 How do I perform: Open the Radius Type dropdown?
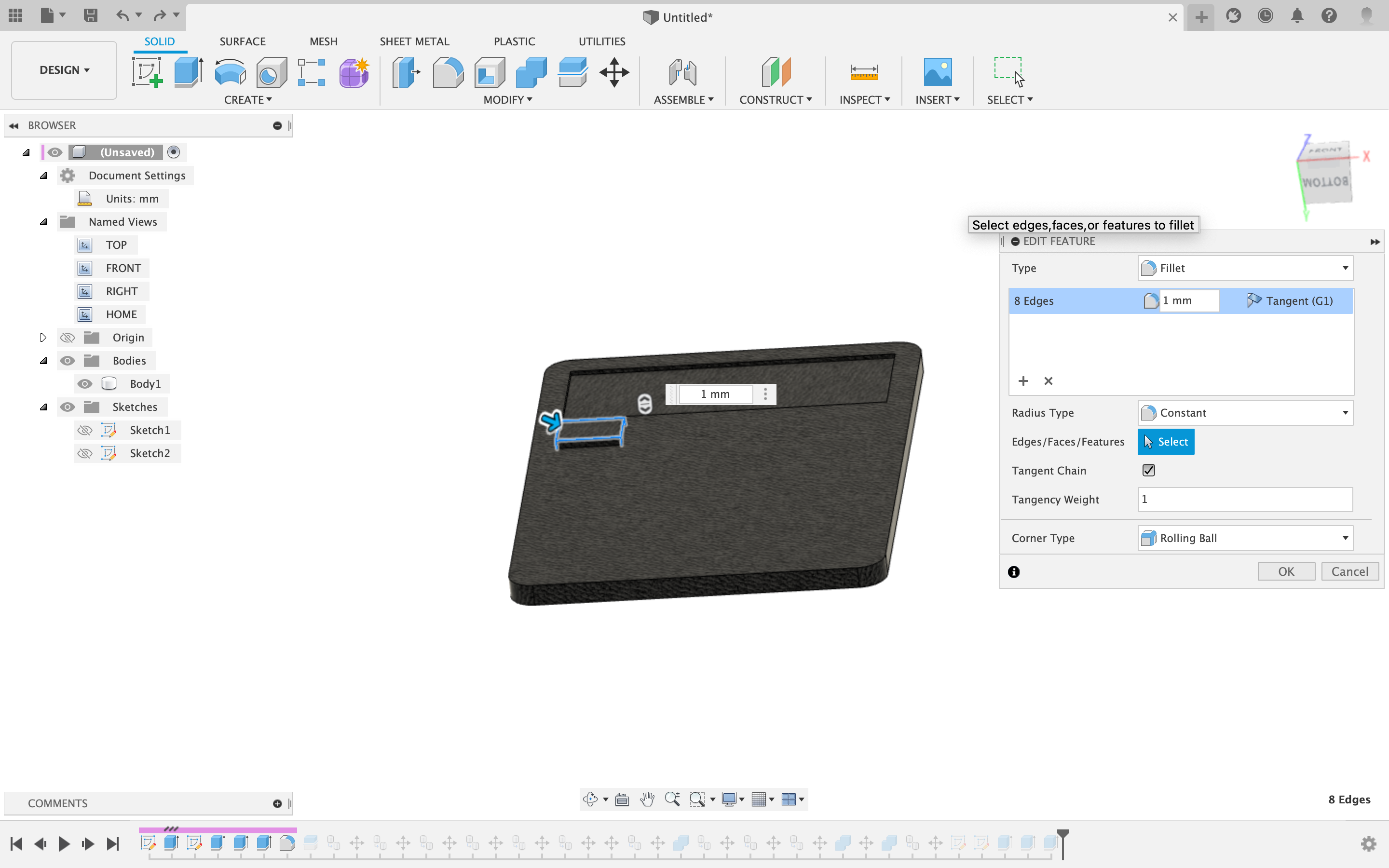coord(1245,413)
